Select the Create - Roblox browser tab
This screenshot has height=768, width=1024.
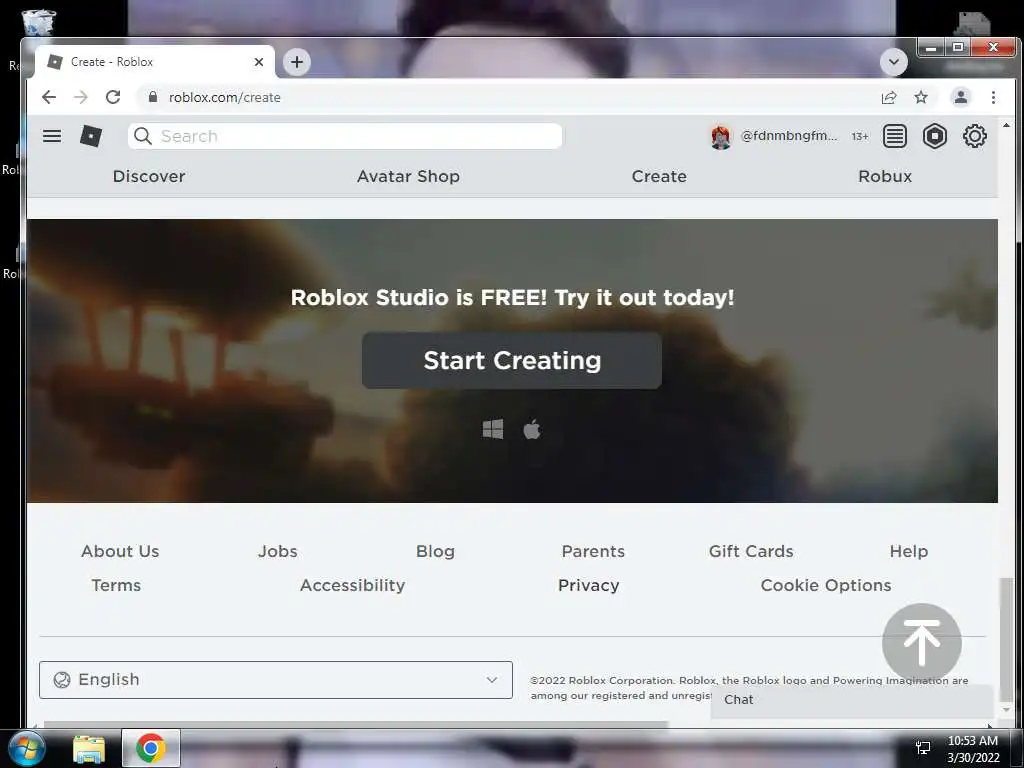click(x=154, y=62)
